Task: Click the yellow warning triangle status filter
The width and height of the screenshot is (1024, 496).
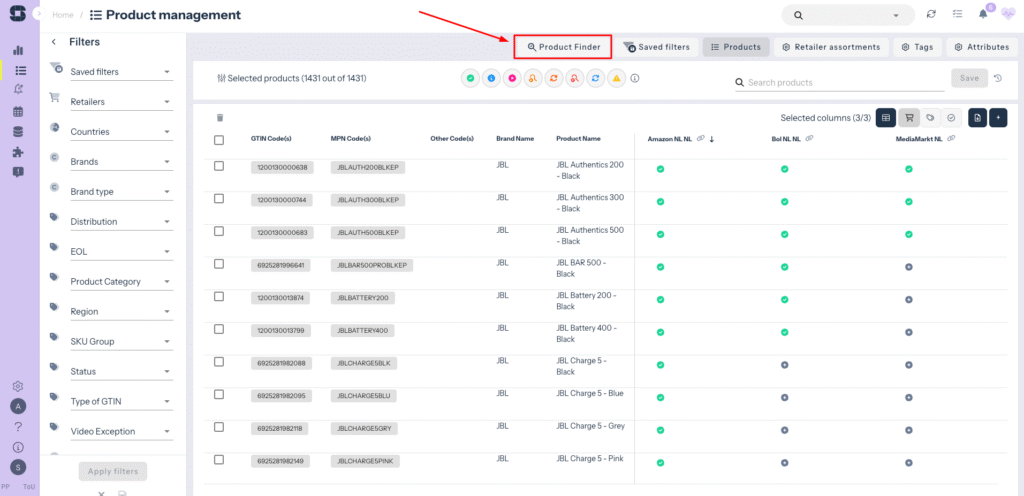Action: [x=617, y=78]
